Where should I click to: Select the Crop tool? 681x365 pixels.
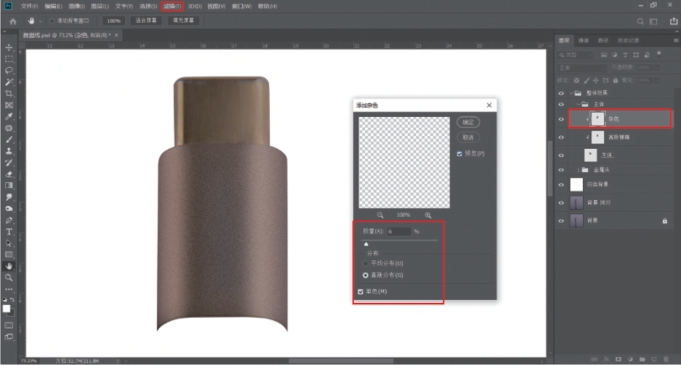coord(9,93)
